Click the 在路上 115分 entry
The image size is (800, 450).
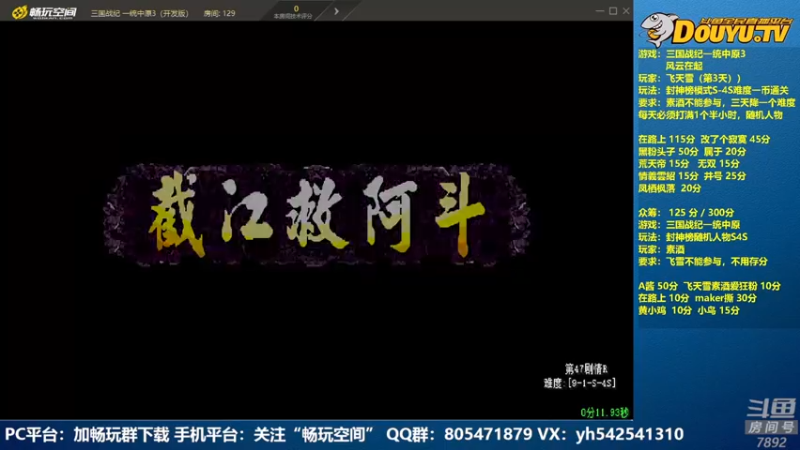(x=666, y=139)
